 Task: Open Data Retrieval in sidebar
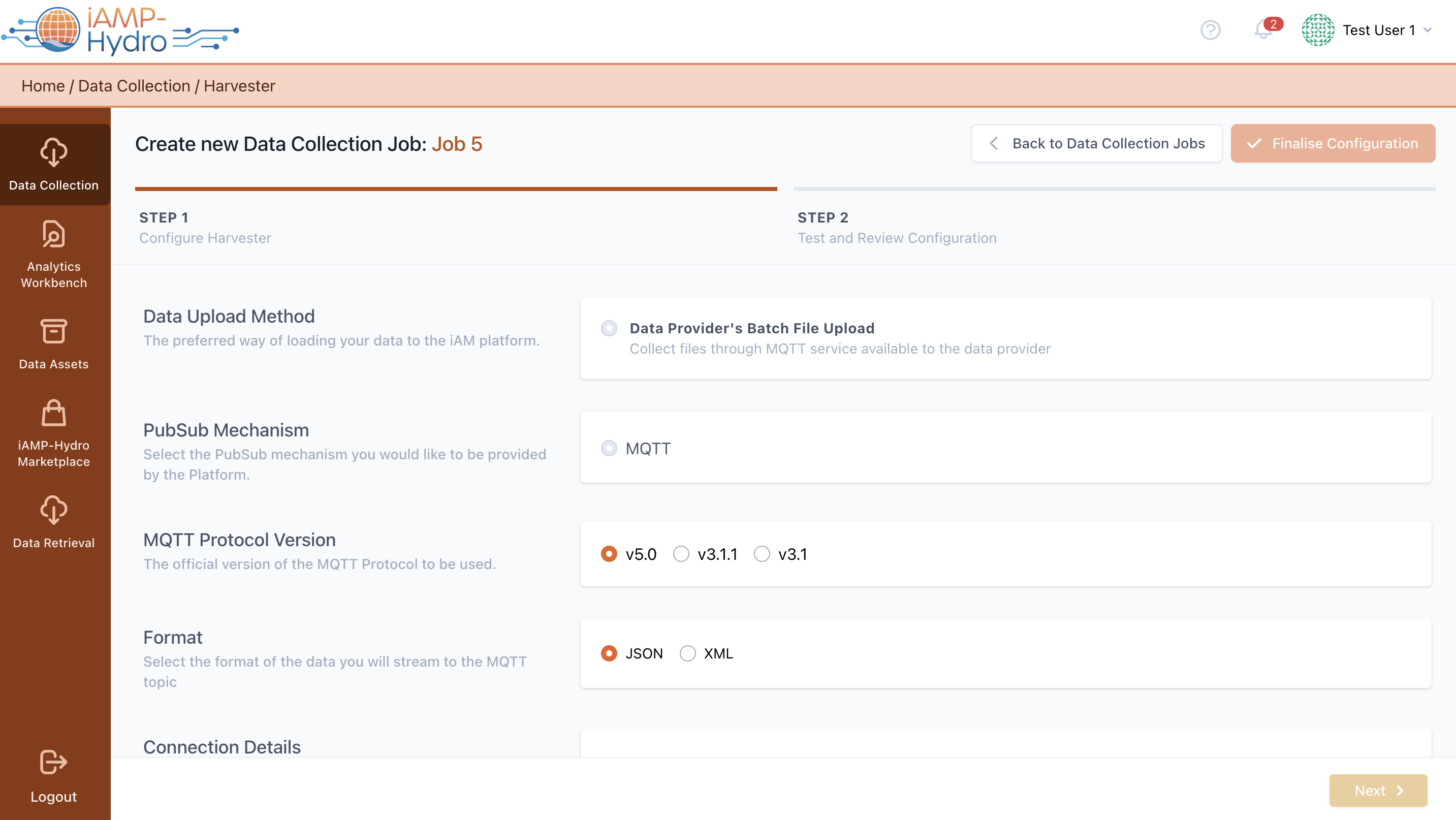54,510
